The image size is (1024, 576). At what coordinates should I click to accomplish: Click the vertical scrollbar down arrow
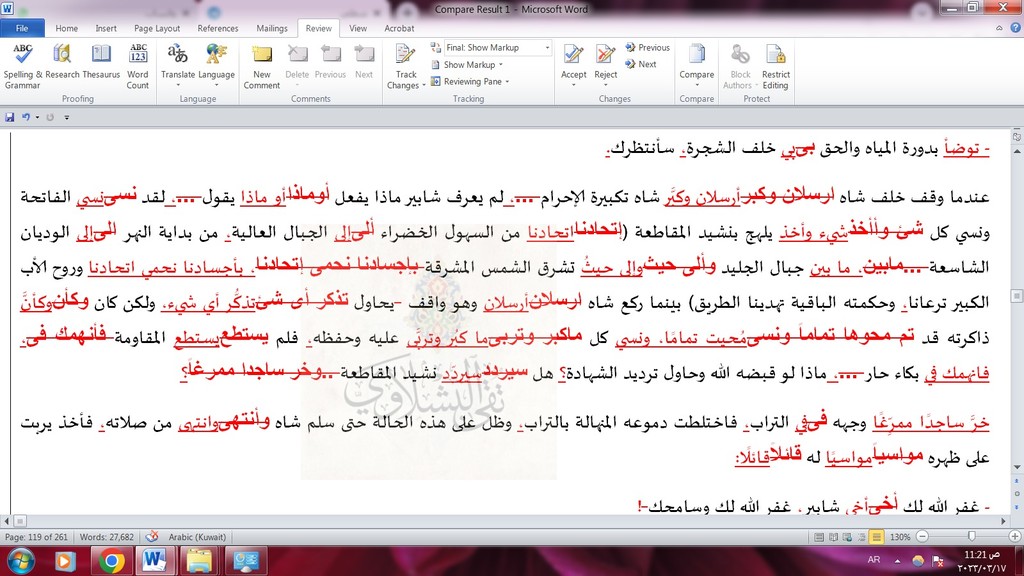[1017, 468]
